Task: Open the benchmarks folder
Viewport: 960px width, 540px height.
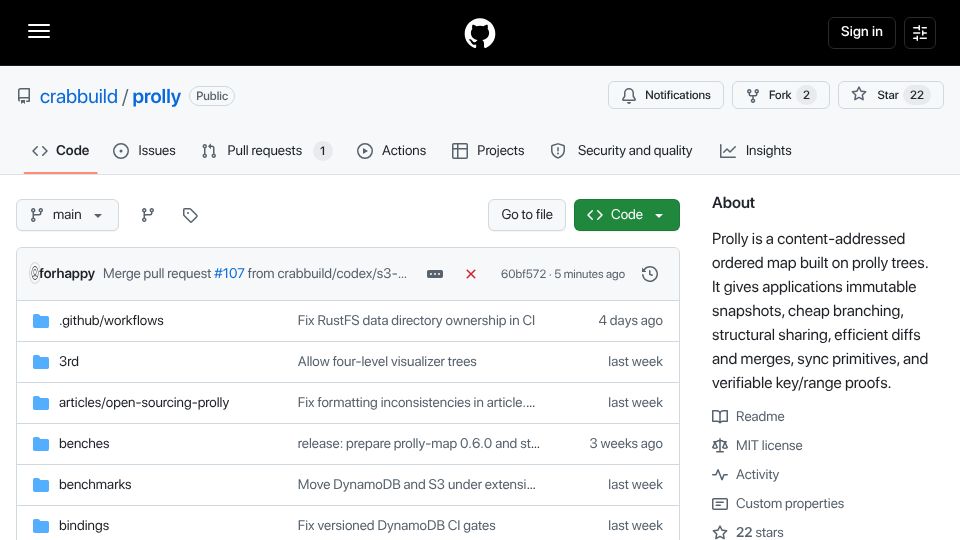Action: (95, 485)
